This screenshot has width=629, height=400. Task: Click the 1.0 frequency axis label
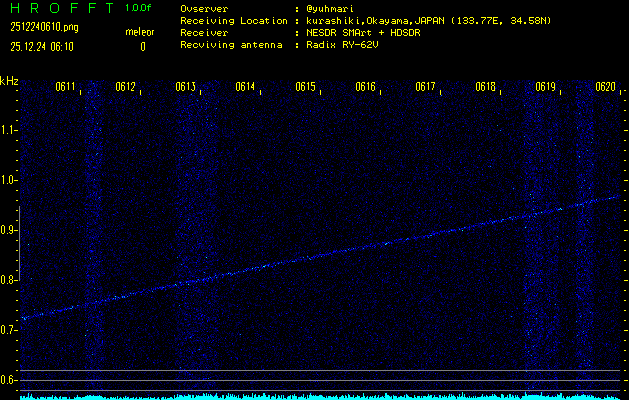pos(9,180)
